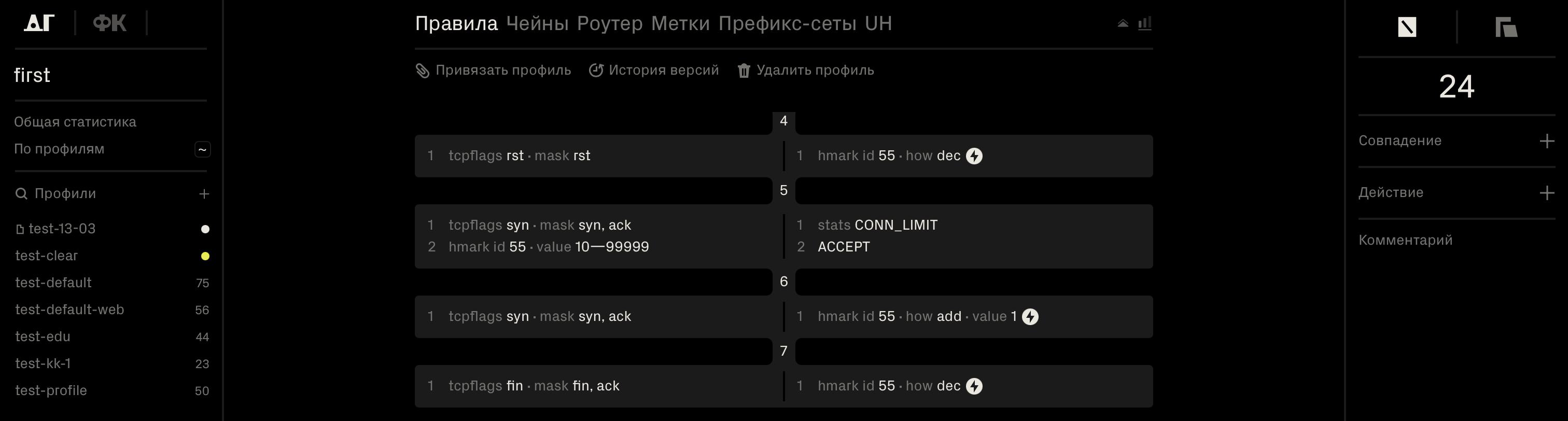Screen dimensions: 1568x421
Task: Click the statistics bar chart icon
Action: click(x=1144, y=24)
